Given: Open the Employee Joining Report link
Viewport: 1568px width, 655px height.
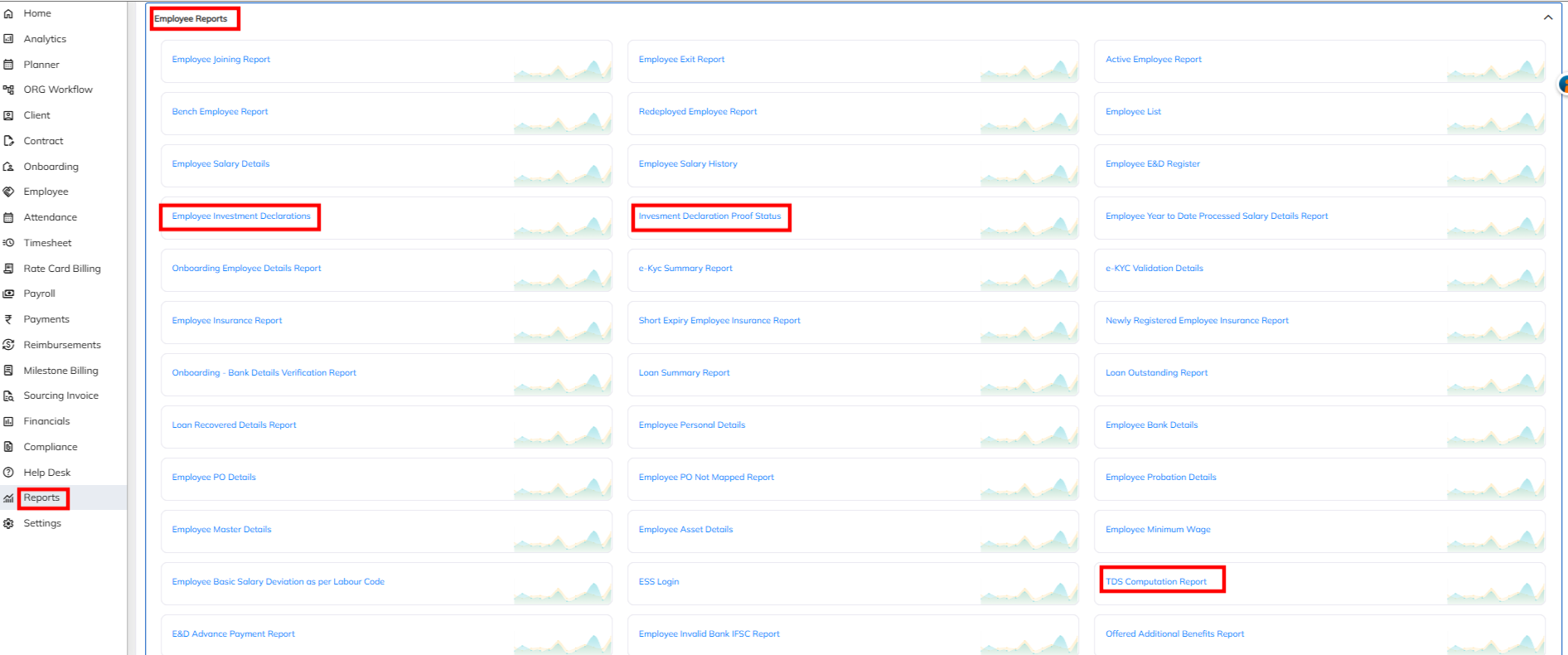Looking at the screenshot, I should (221, 60).
